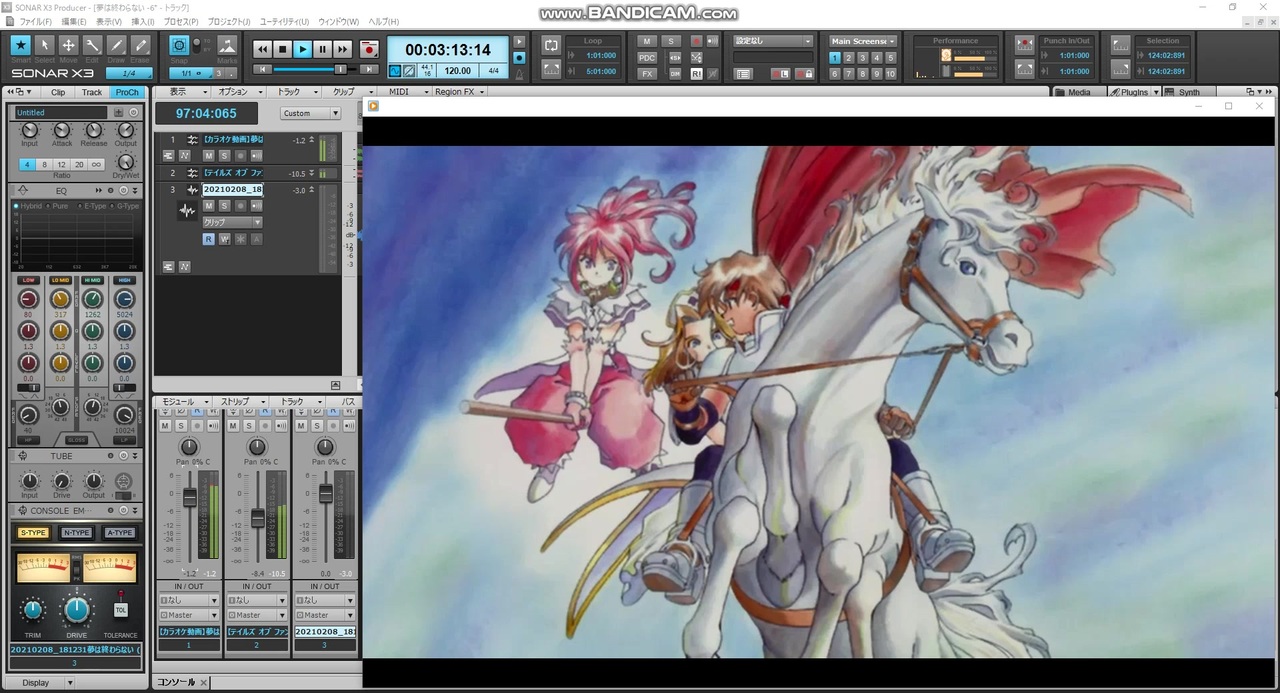Choose the A-TYPE console emulation
Viewport: 1280px width, 693px height.
pyautogui.click(x=120, y=533)
